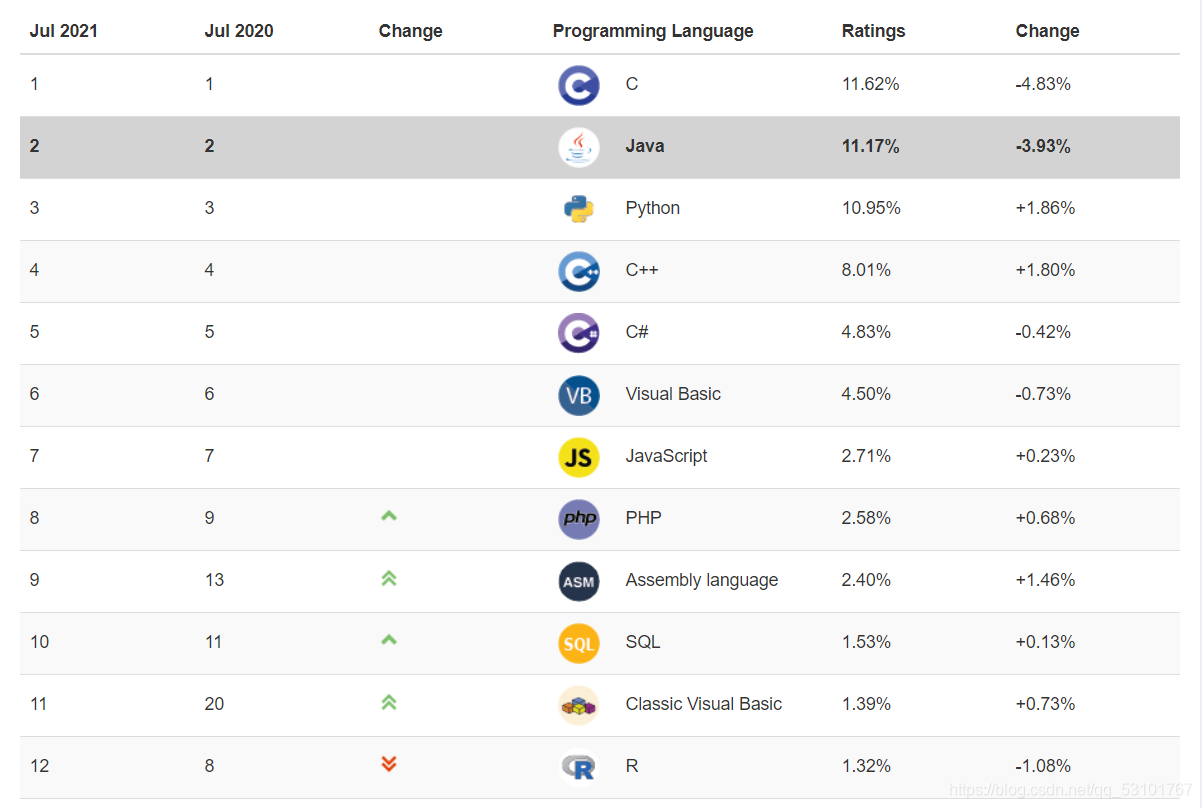This screenshot has height=808, width=1202.
Task: Click the C# logo icon
Action: click(579, 333)
